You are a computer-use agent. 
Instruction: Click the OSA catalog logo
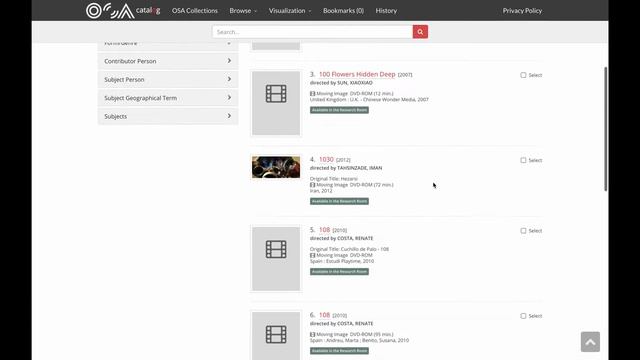(x=123, y=11)
